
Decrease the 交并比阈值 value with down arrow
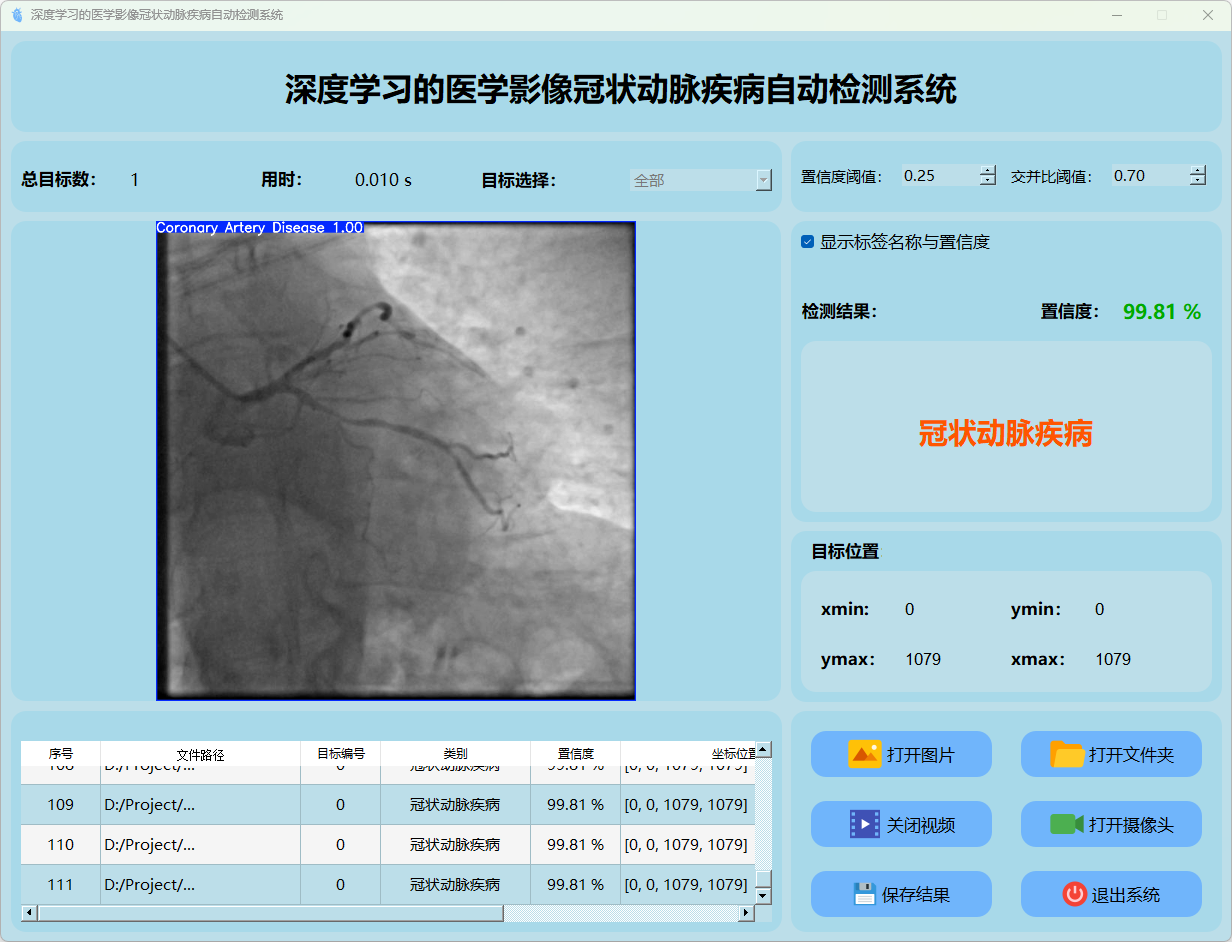click(1198, 181)
